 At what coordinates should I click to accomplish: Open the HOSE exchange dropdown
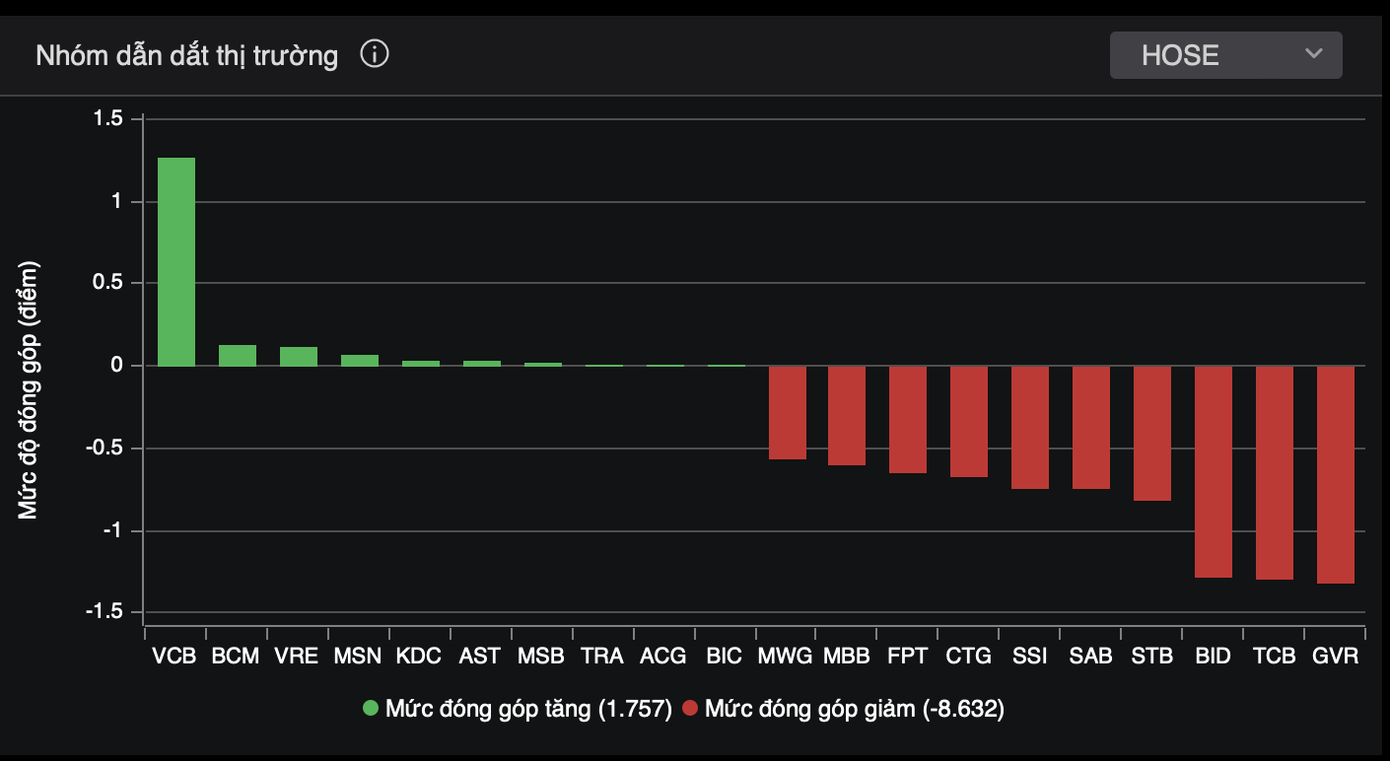[x=1225, y=55]
